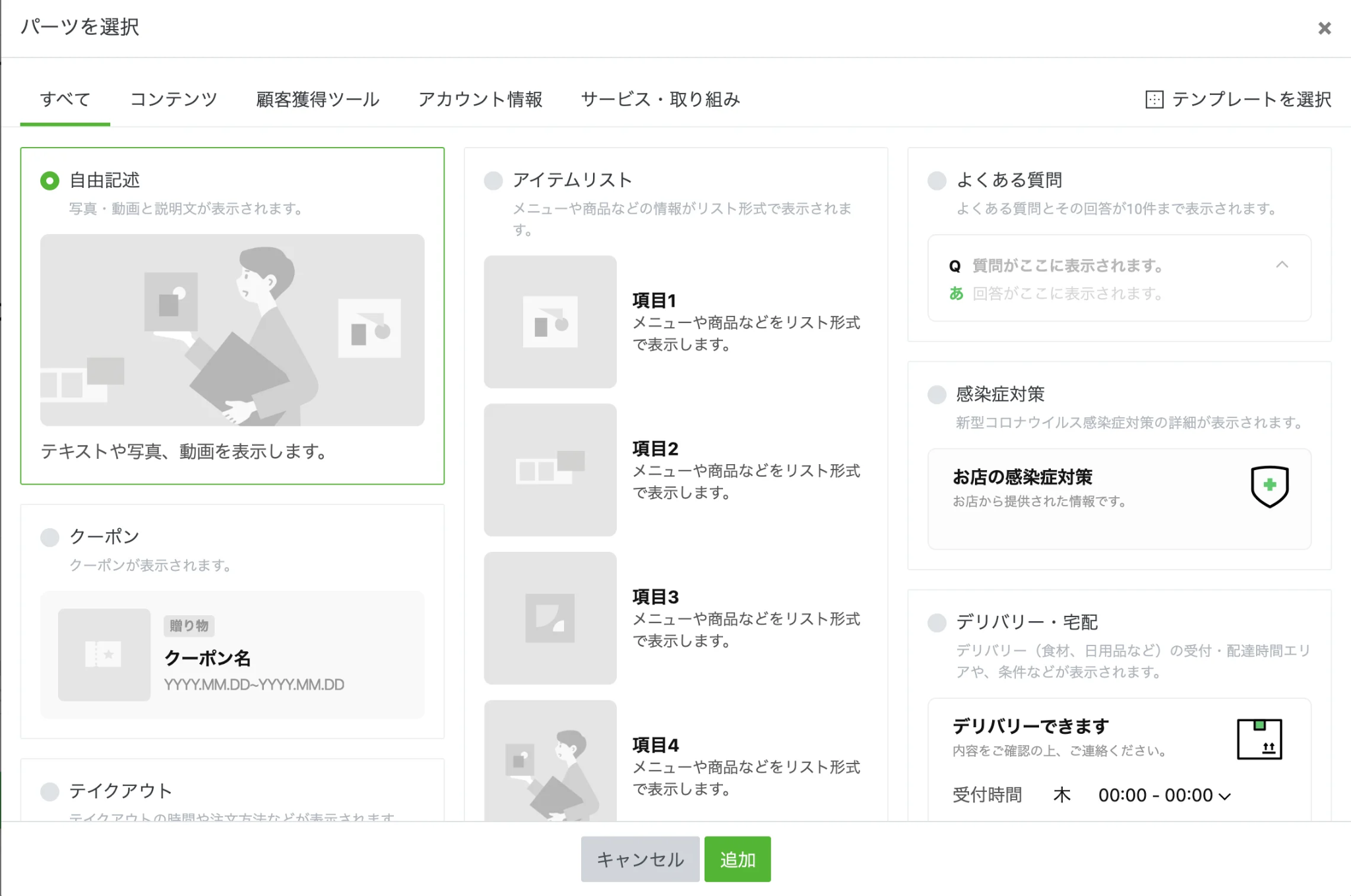
Task: Switch to the コンテンツ tab
Action: point(173,100)
